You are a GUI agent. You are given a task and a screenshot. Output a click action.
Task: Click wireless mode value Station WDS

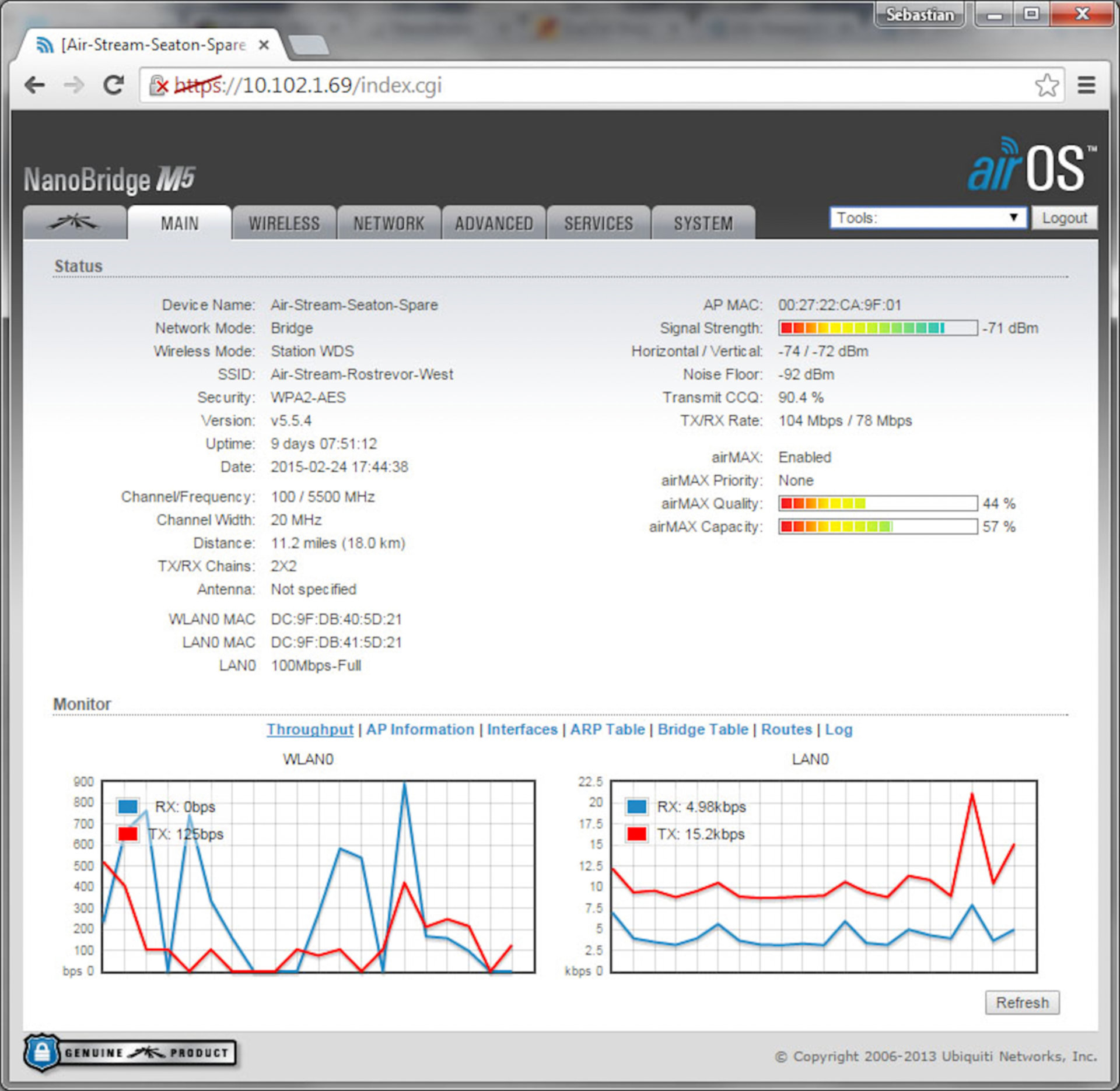312,351
